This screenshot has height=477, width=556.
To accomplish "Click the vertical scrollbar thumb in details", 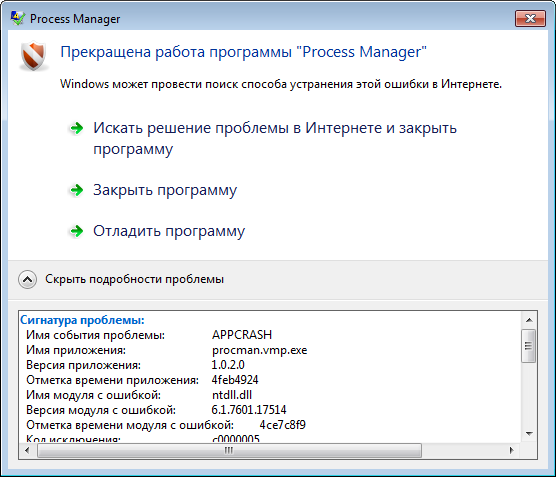I will coord(528,346).
